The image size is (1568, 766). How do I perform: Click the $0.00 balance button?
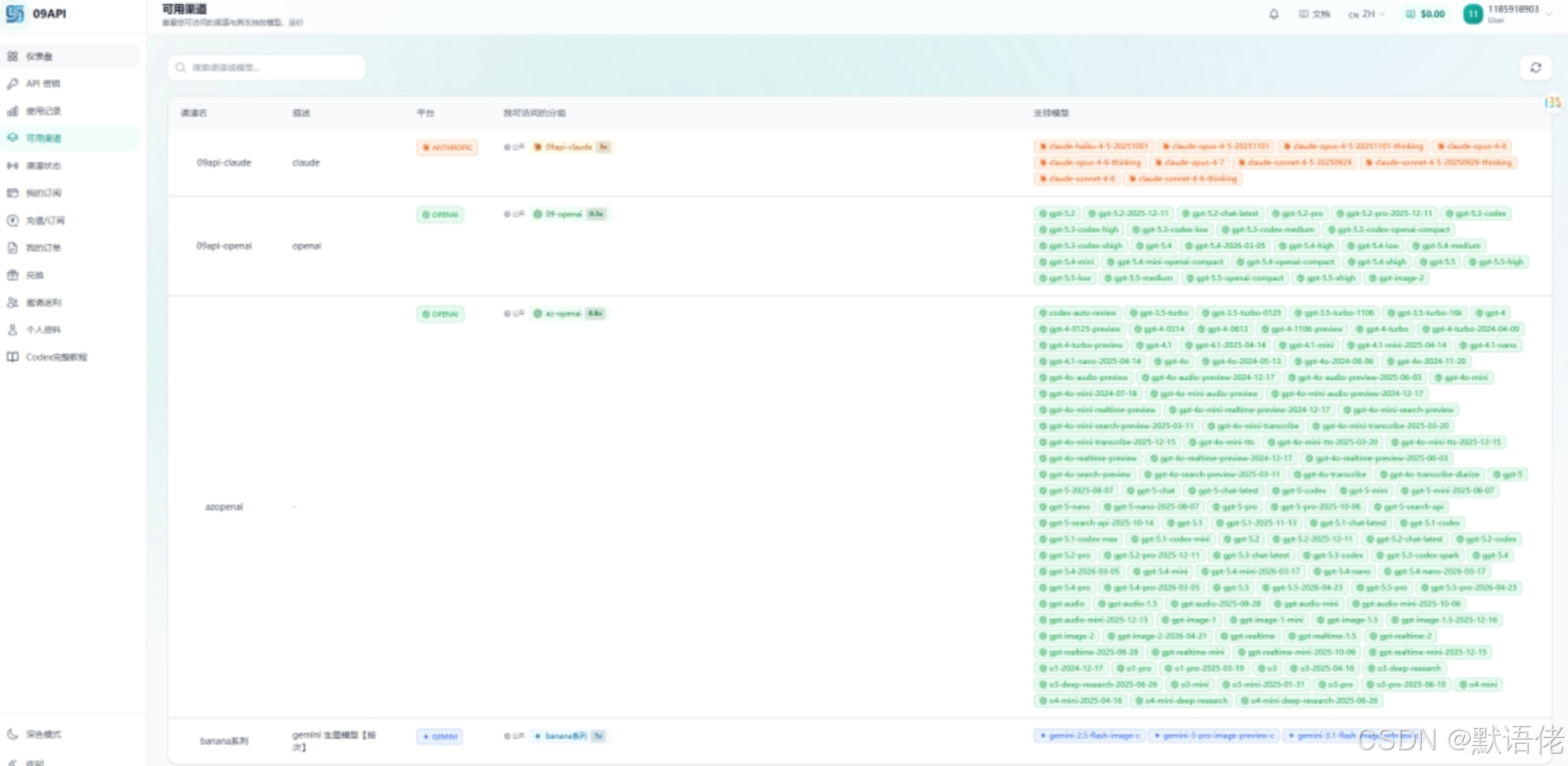click(x=1425, y=14)
